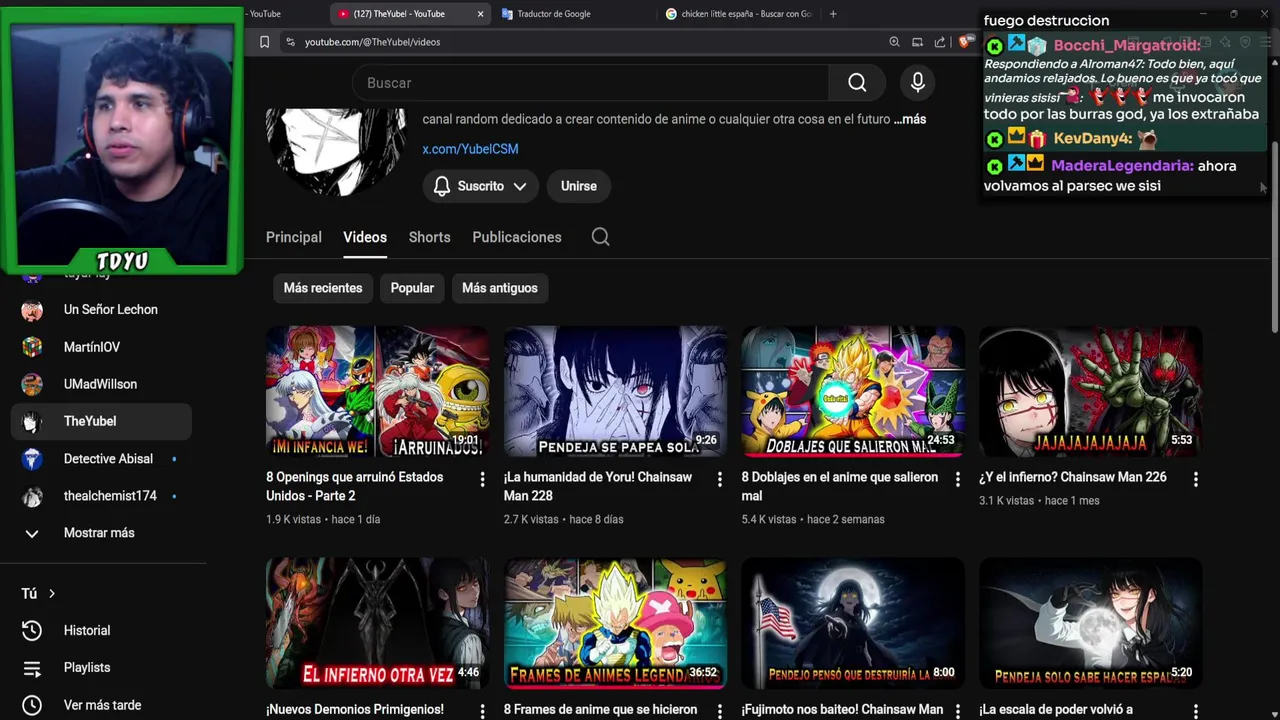Open ¿Y el infierno? Chainsaw Man 226 thumbnail

coord(1090,392)
